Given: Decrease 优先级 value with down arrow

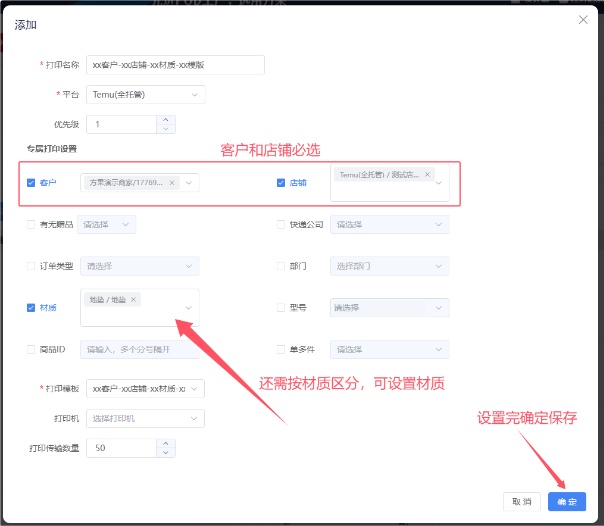Looking at the screenshot, I should pyautogui.click(x=166, y=129).
